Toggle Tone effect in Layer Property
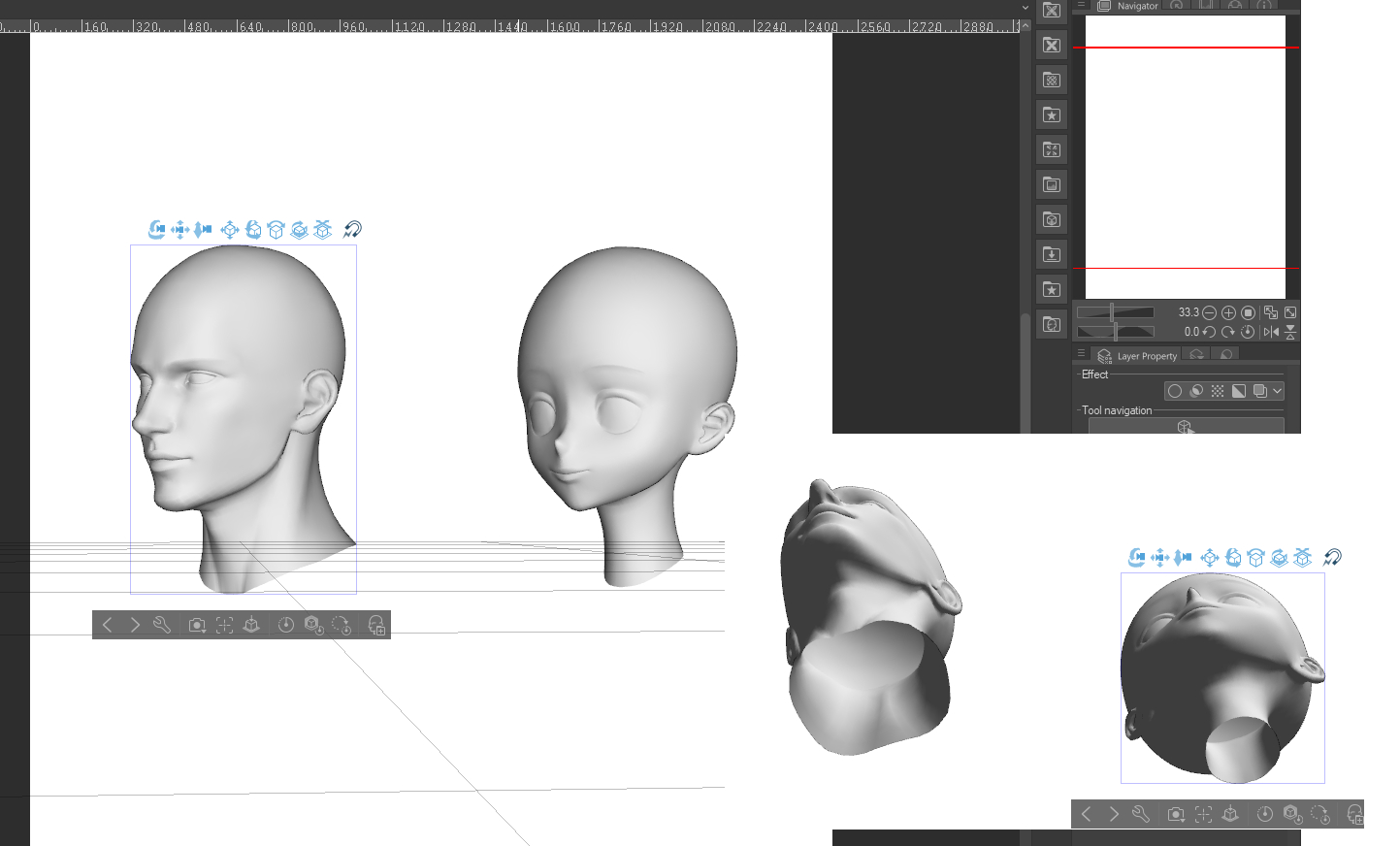Image resolution: width=1400 pixels, height=846 pixels. [1218, 391]
